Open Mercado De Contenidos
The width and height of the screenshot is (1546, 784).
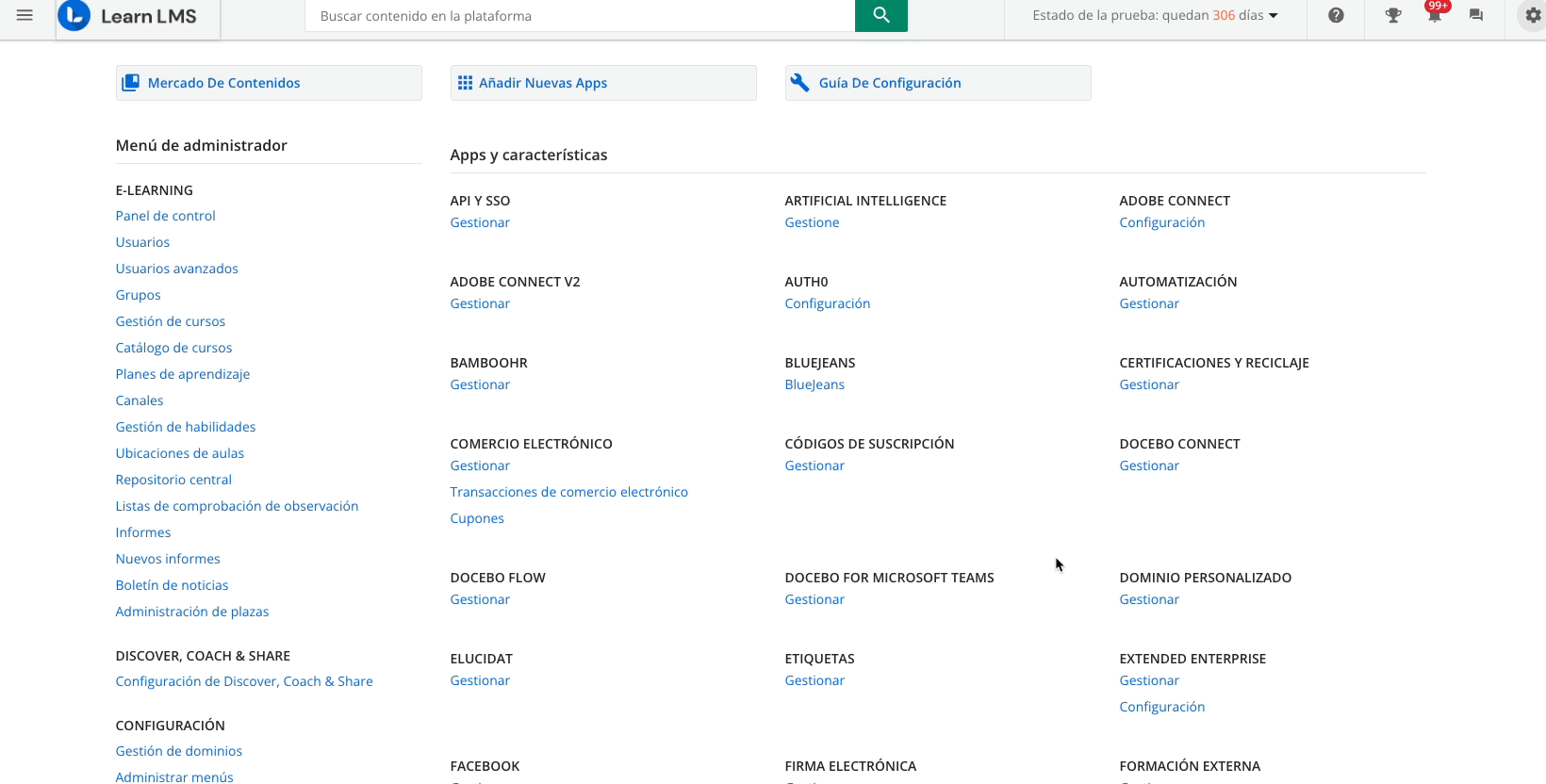click(x=269, y=83)
